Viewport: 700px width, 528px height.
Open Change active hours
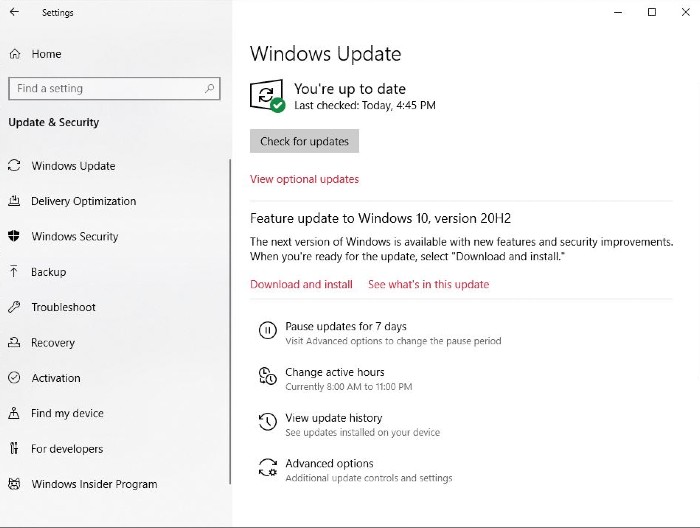click(335, 372)
